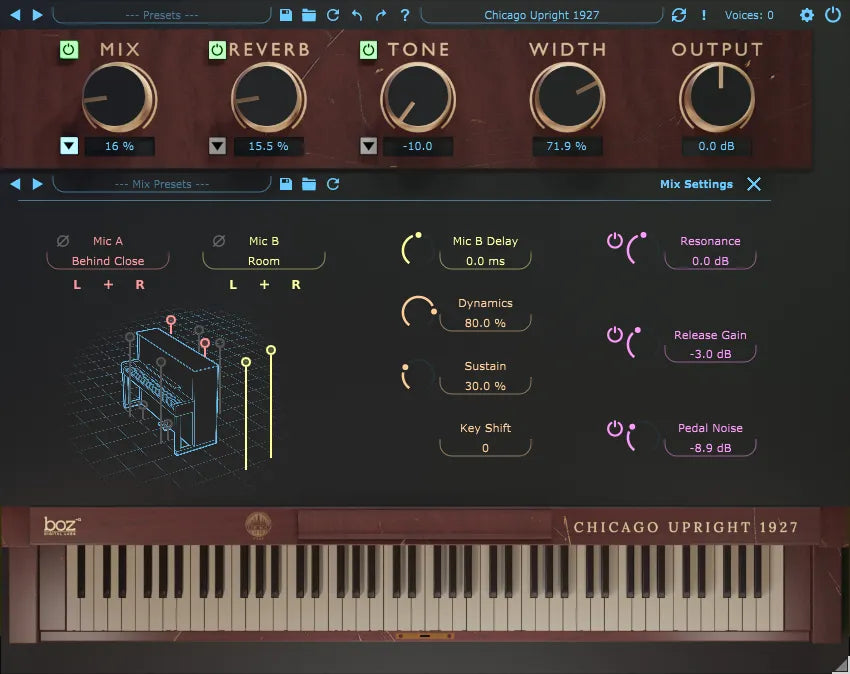Screen dimensions: 850x674
Task: Click the plus button under Mic A
Action: coord(108,284)
